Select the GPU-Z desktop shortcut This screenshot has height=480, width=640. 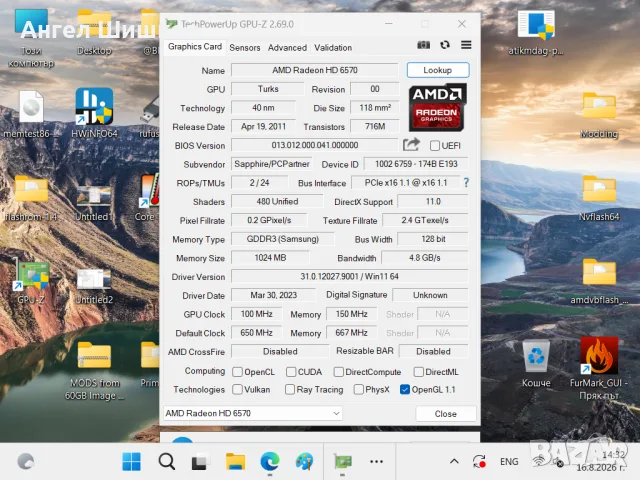[x=31, y=282]
